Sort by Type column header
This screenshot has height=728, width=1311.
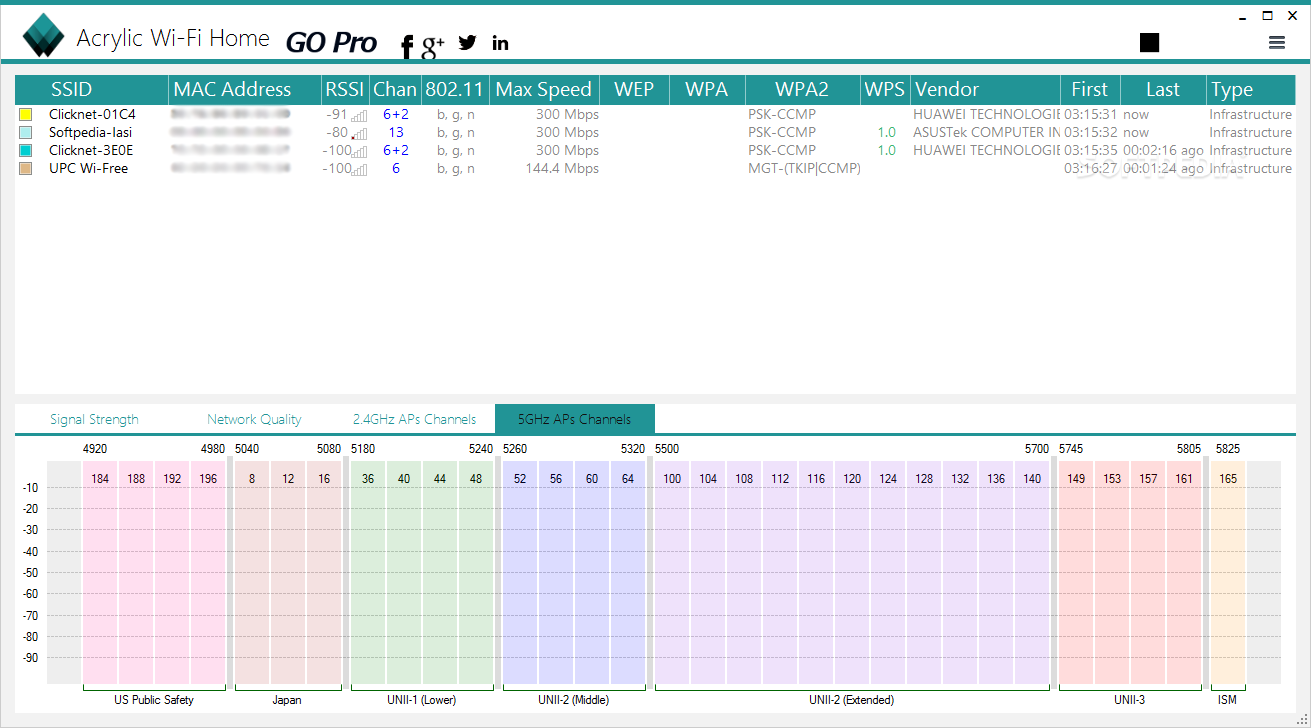[x=1251, y=89]
